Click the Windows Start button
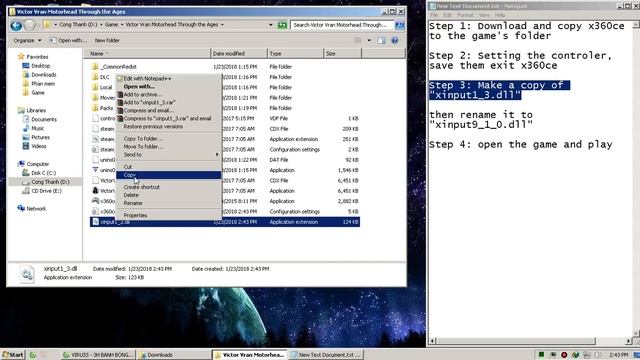The width and height of the screenshot is (640, 360). click(x=13, y=355)
